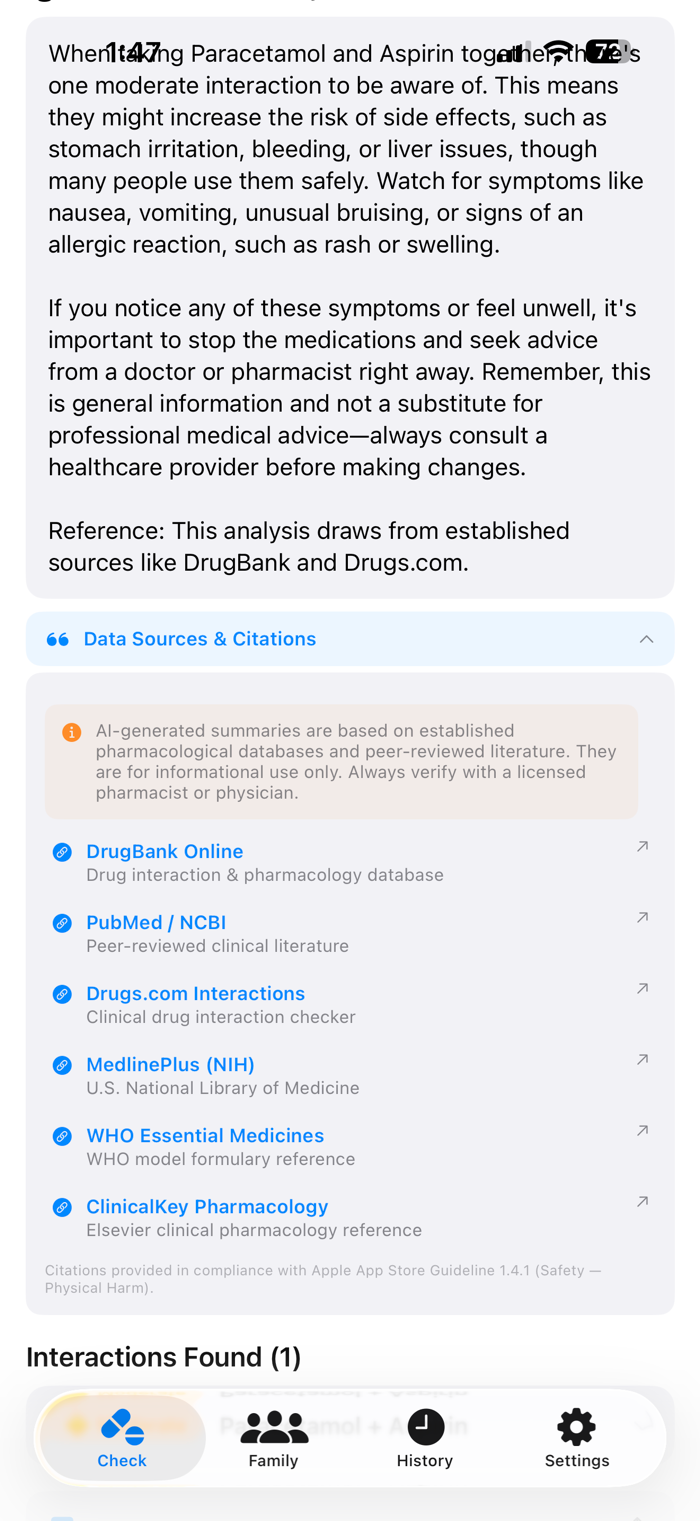Open ClinicalKey Pharmacology reference

click(x=207, y=1206)
